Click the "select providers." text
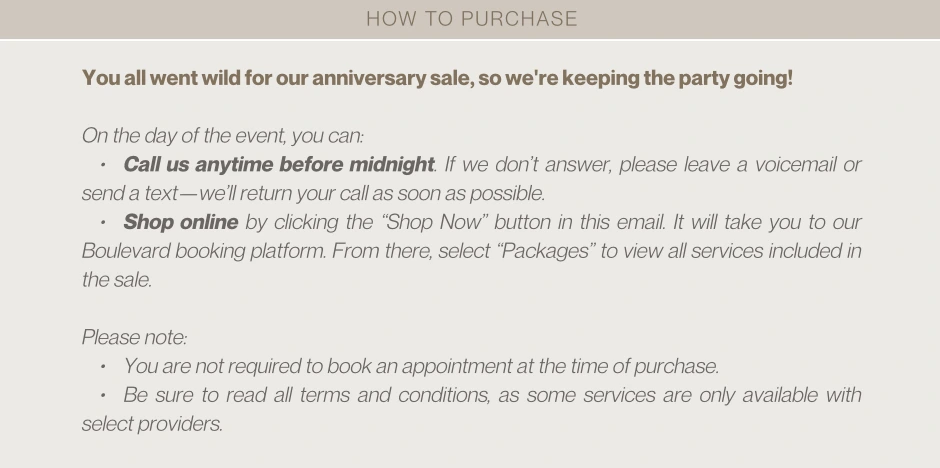 152,424
